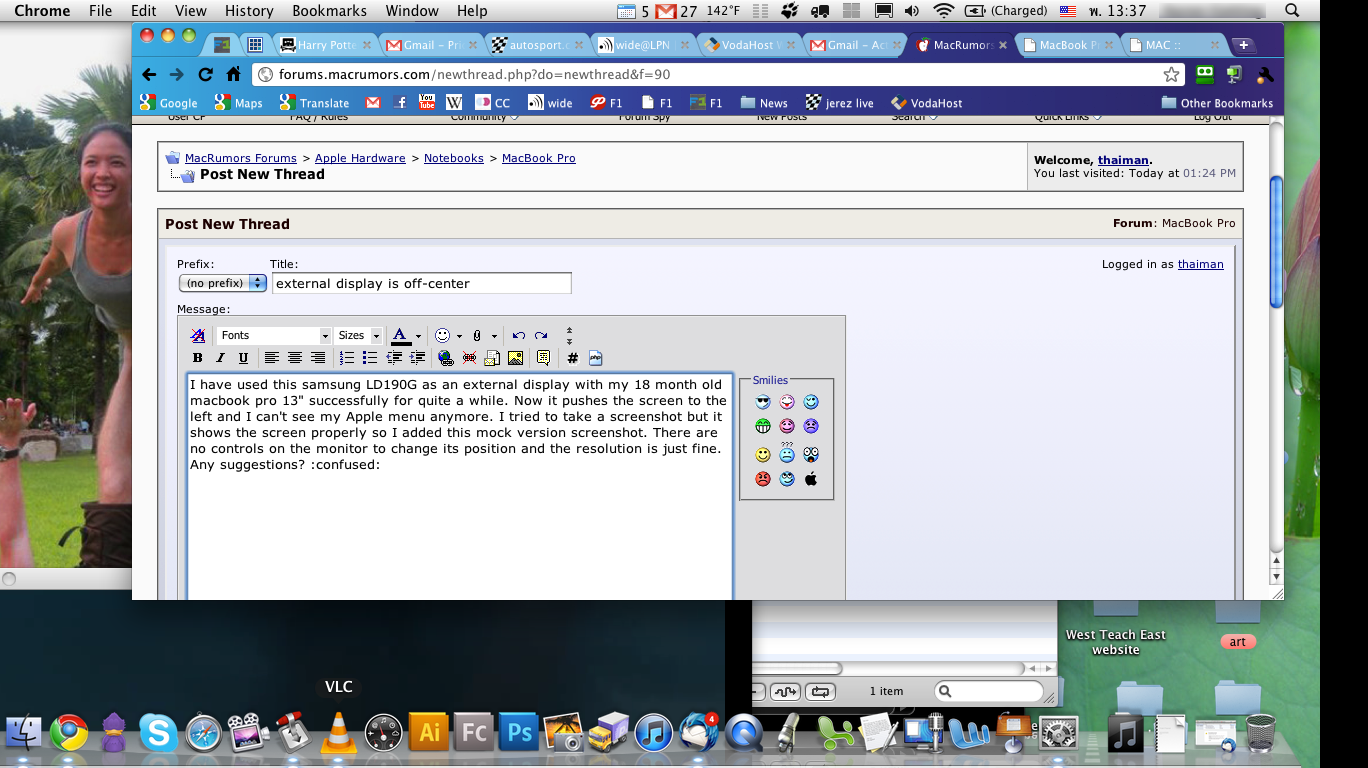
Task: Apply underline formatting in editor
Action: (244, 358)
